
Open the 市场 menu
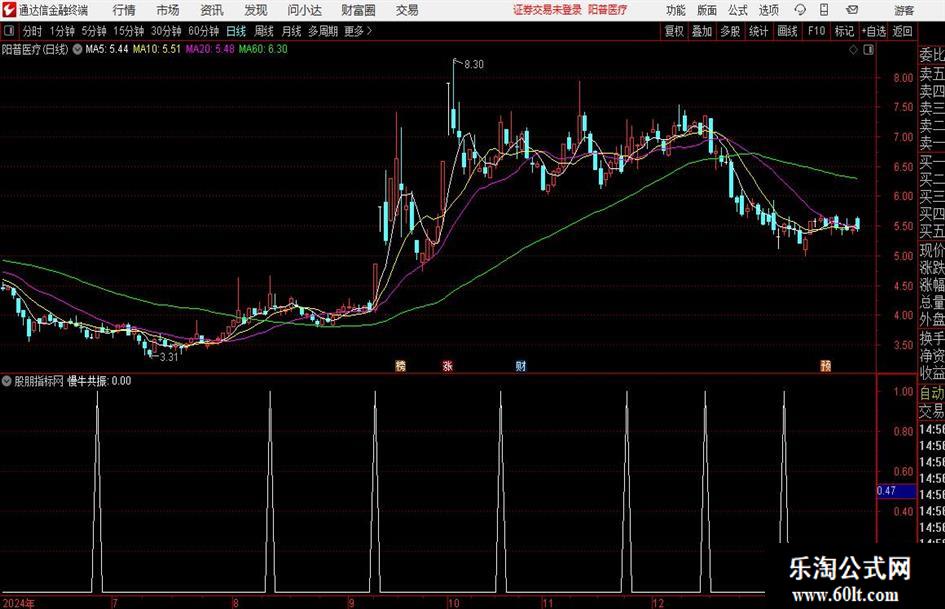coord(167,10)
